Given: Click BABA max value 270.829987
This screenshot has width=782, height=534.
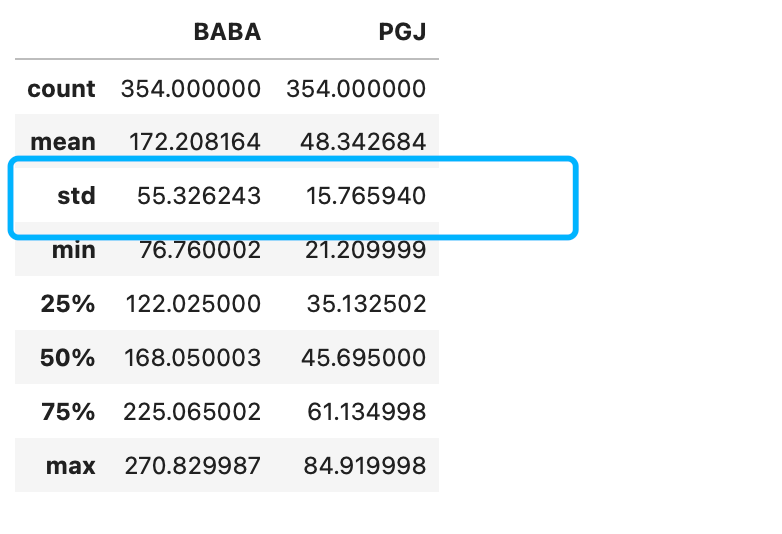Looking at the screenshot, I should 191,466.
